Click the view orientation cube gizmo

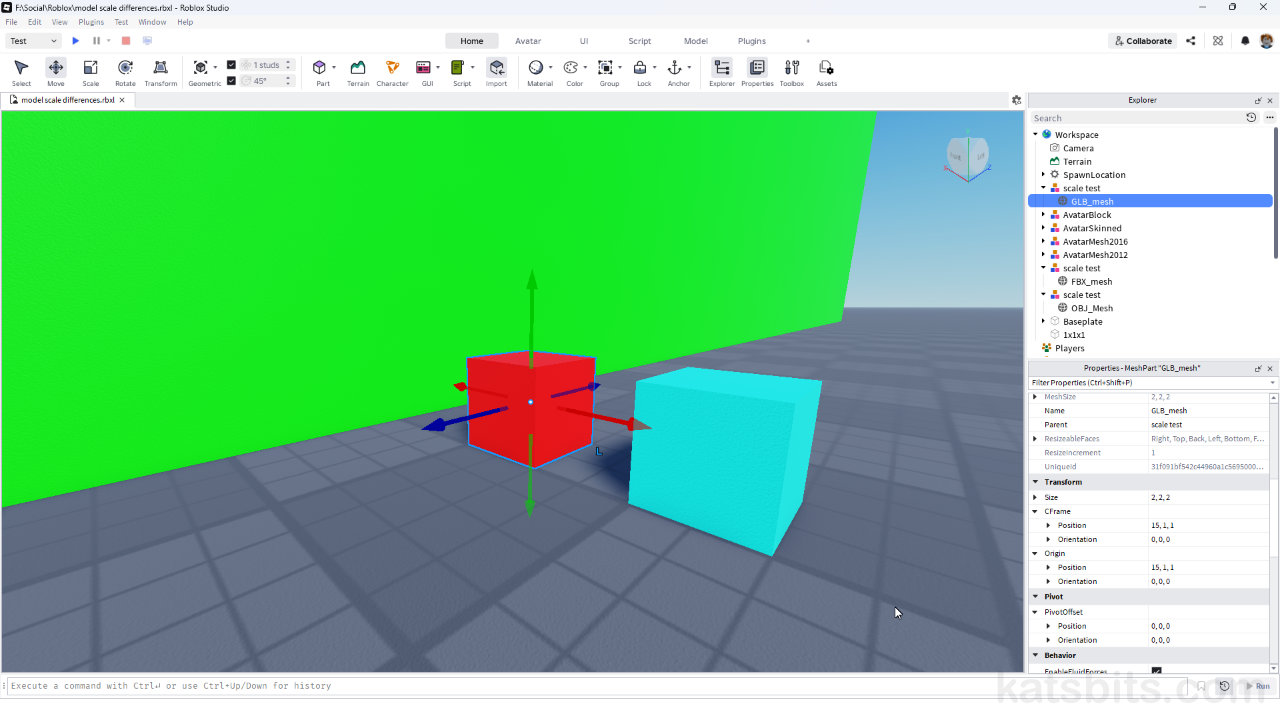(x=967, y=157)
